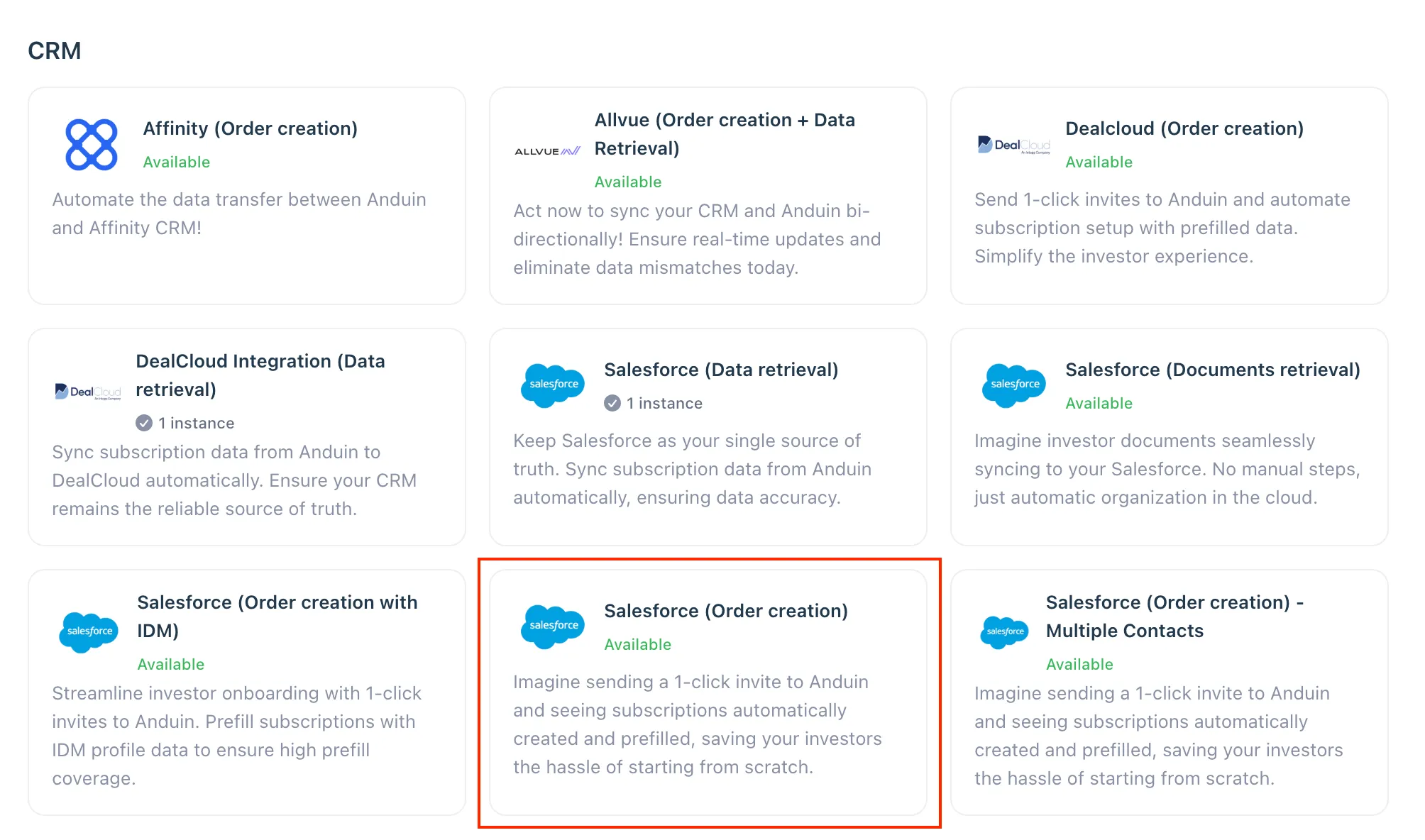Screen dimensions: 1425x840
Task: Click the DealCloud logo in DealCloud Integration card
Action: point(88,392)
